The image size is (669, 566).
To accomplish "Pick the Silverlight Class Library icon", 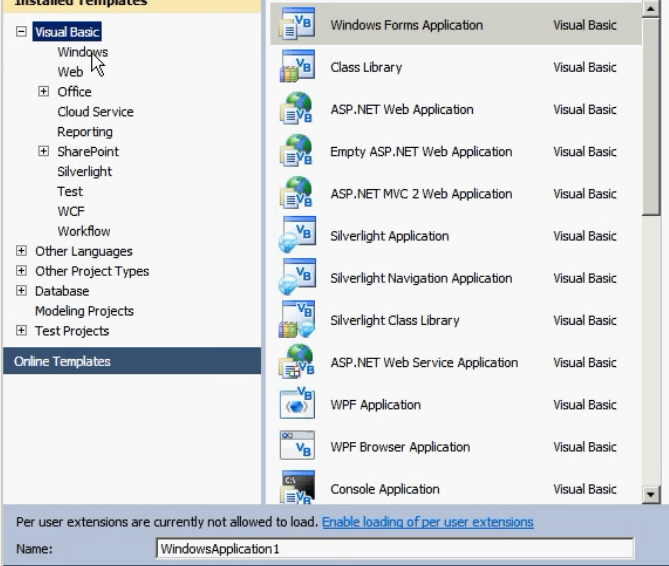I will point(297,320).
